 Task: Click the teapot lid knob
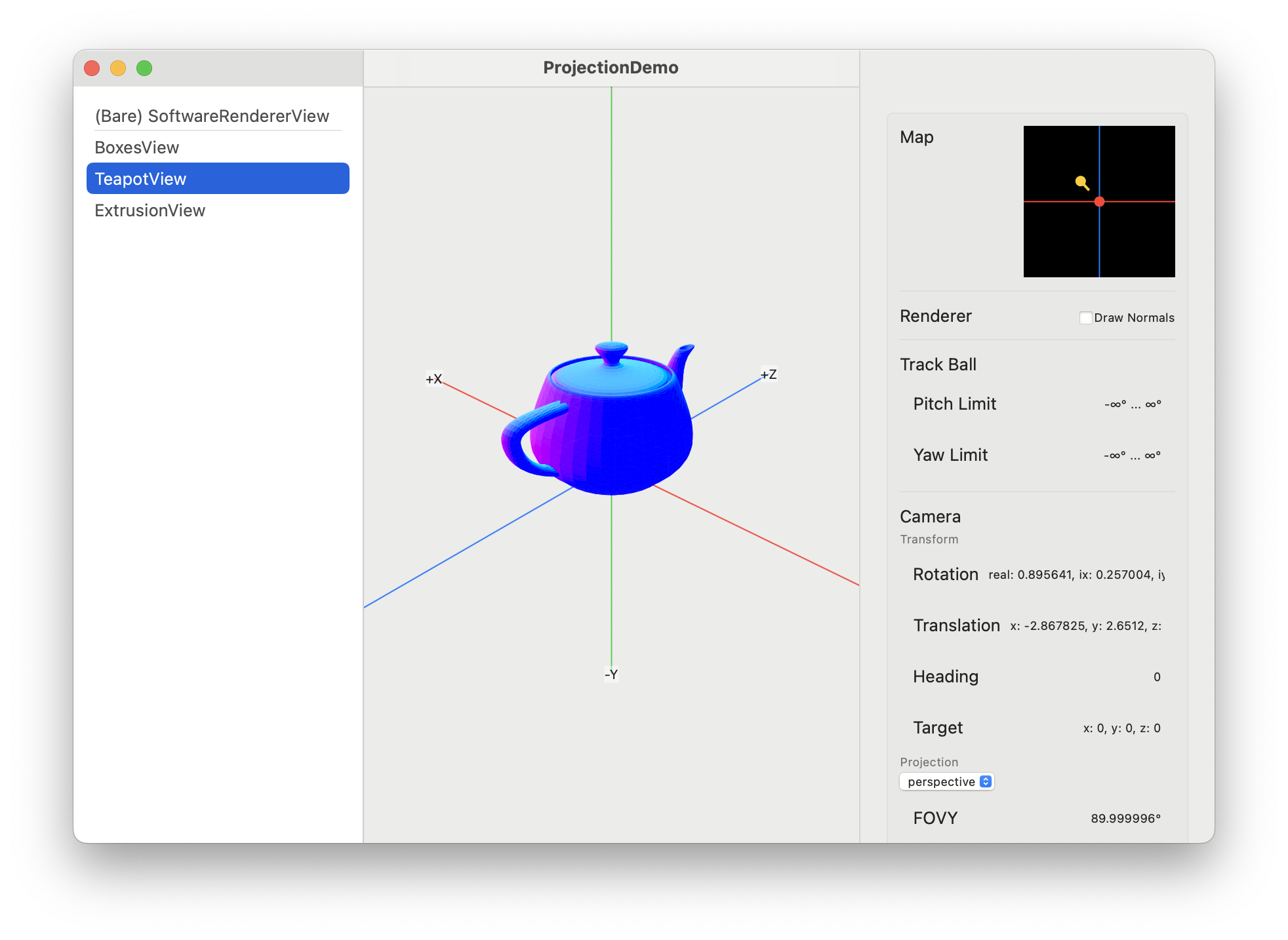click(x=611, y=351)
